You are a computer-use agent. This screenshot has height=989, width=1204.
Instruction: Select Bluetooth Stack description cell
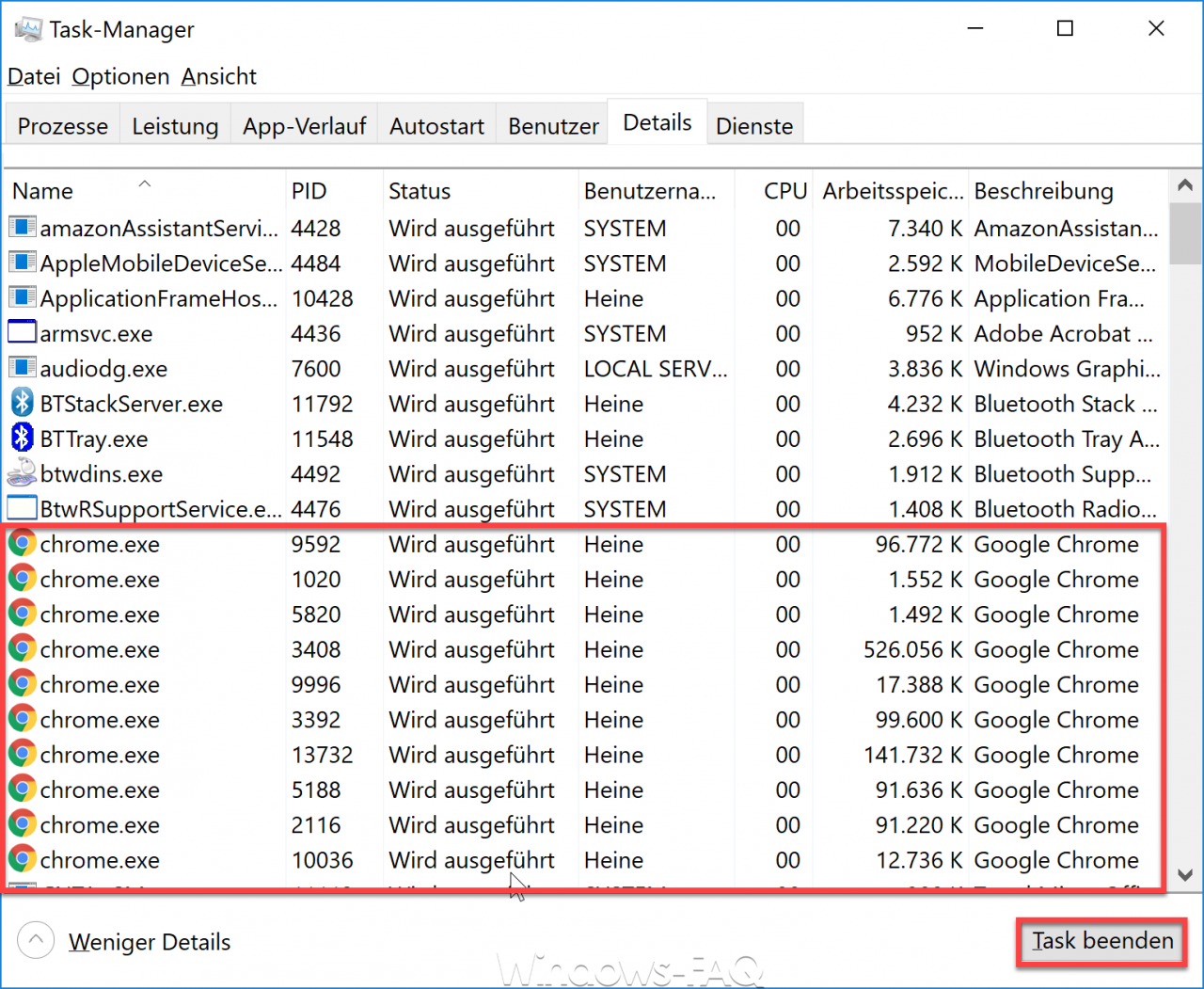pyautogui.click(x=1066, y=404)
